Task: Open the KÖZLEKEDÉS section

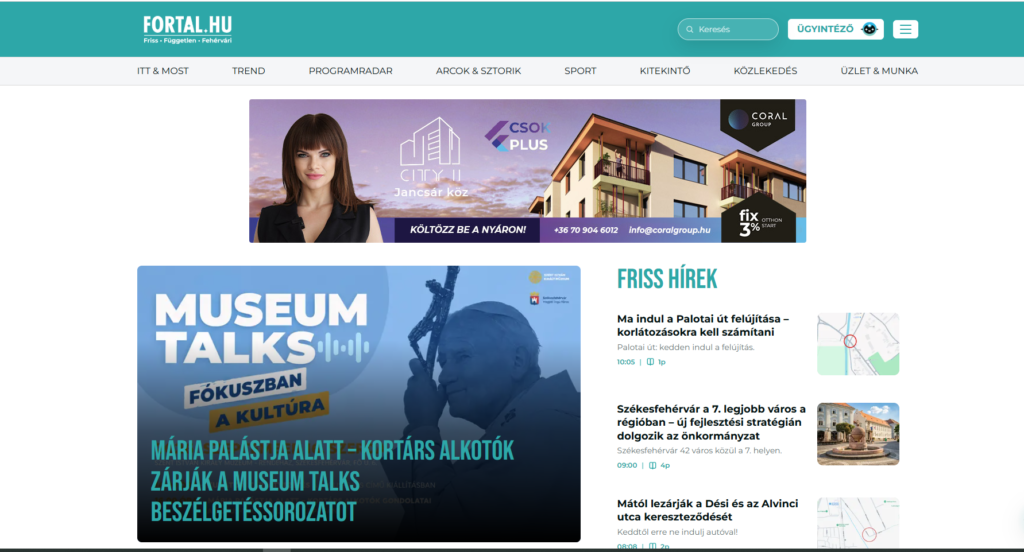Action: (x=765, y=71)
